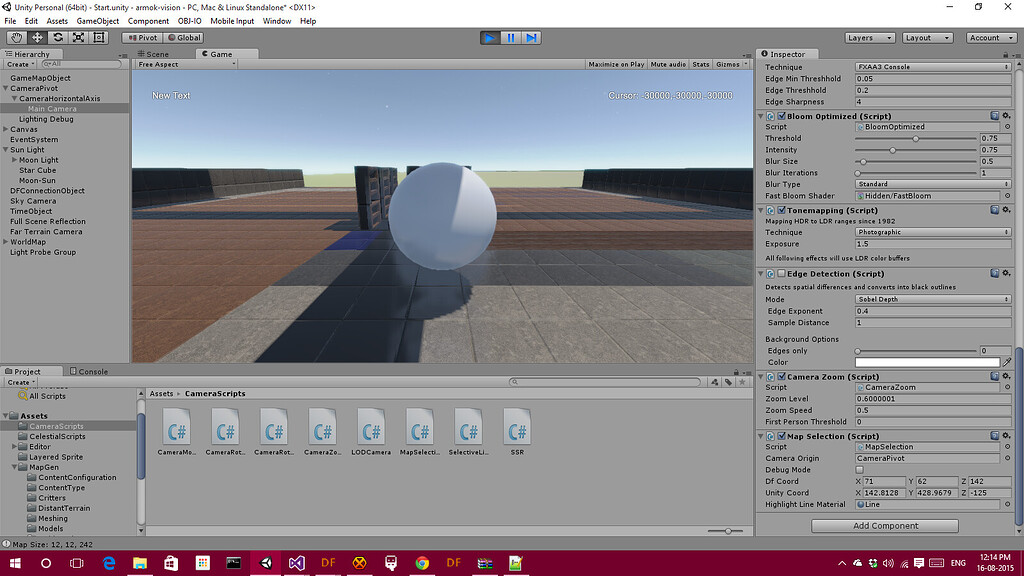Pause the game playback
This screenshot has width=1024, height=576.
click(x=512, y=37)
